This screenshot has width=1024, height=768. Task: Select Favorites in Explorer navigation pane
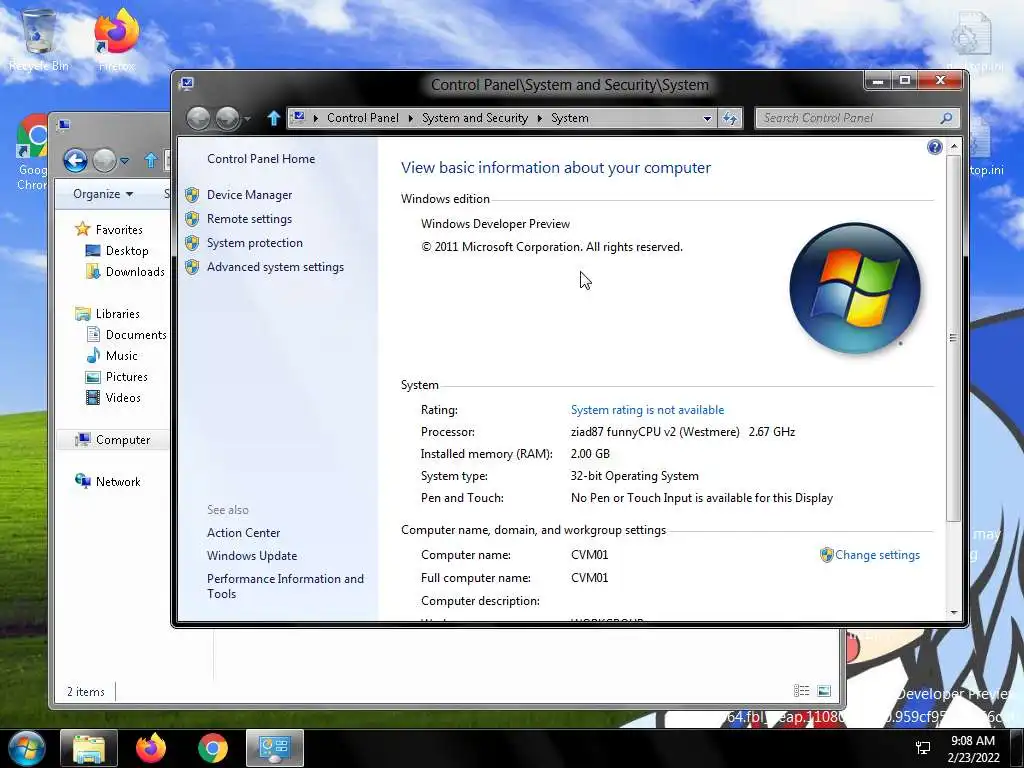tap(119, 230)
